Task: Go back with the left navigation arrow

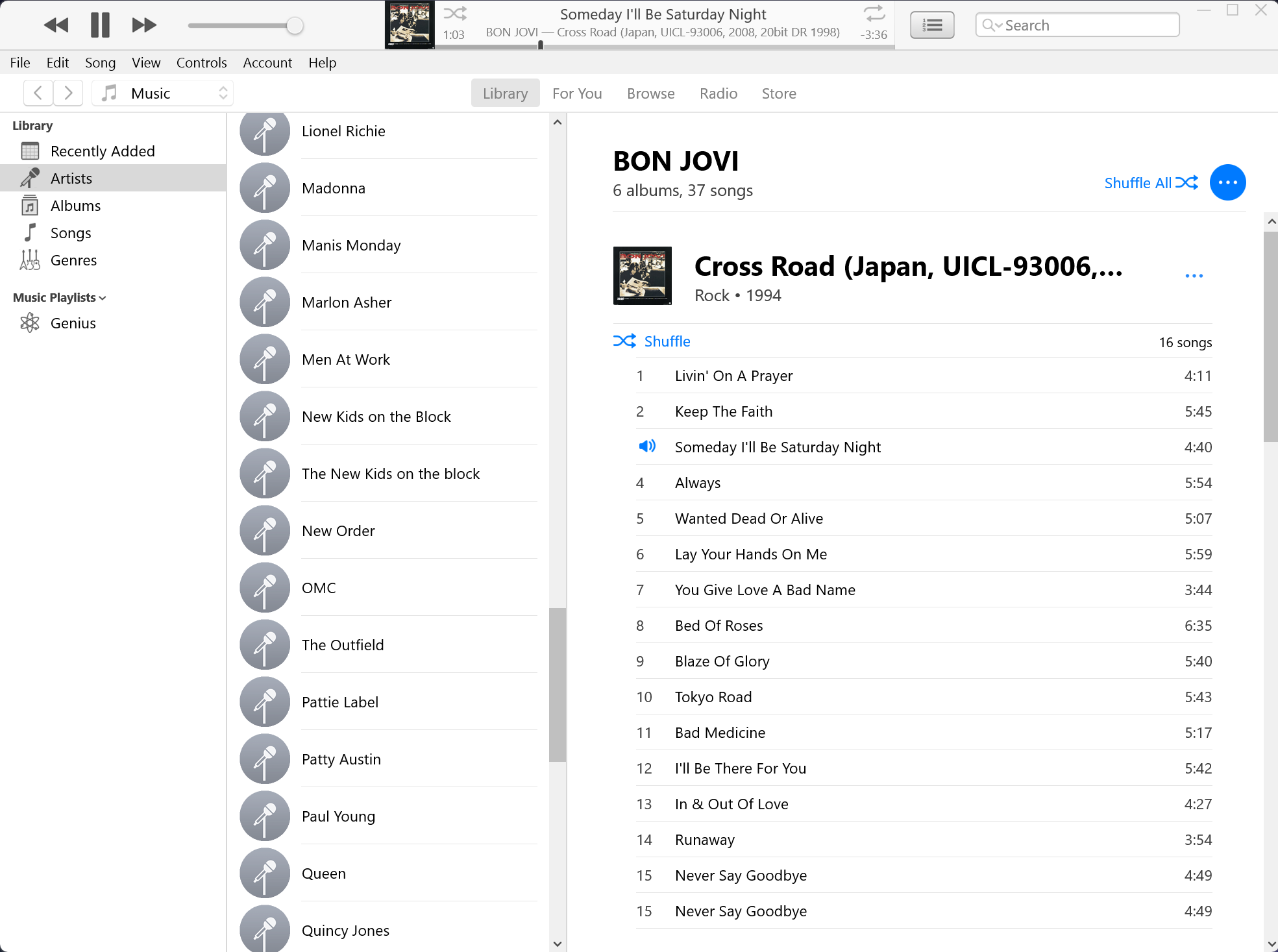Action: click(38, 93)
